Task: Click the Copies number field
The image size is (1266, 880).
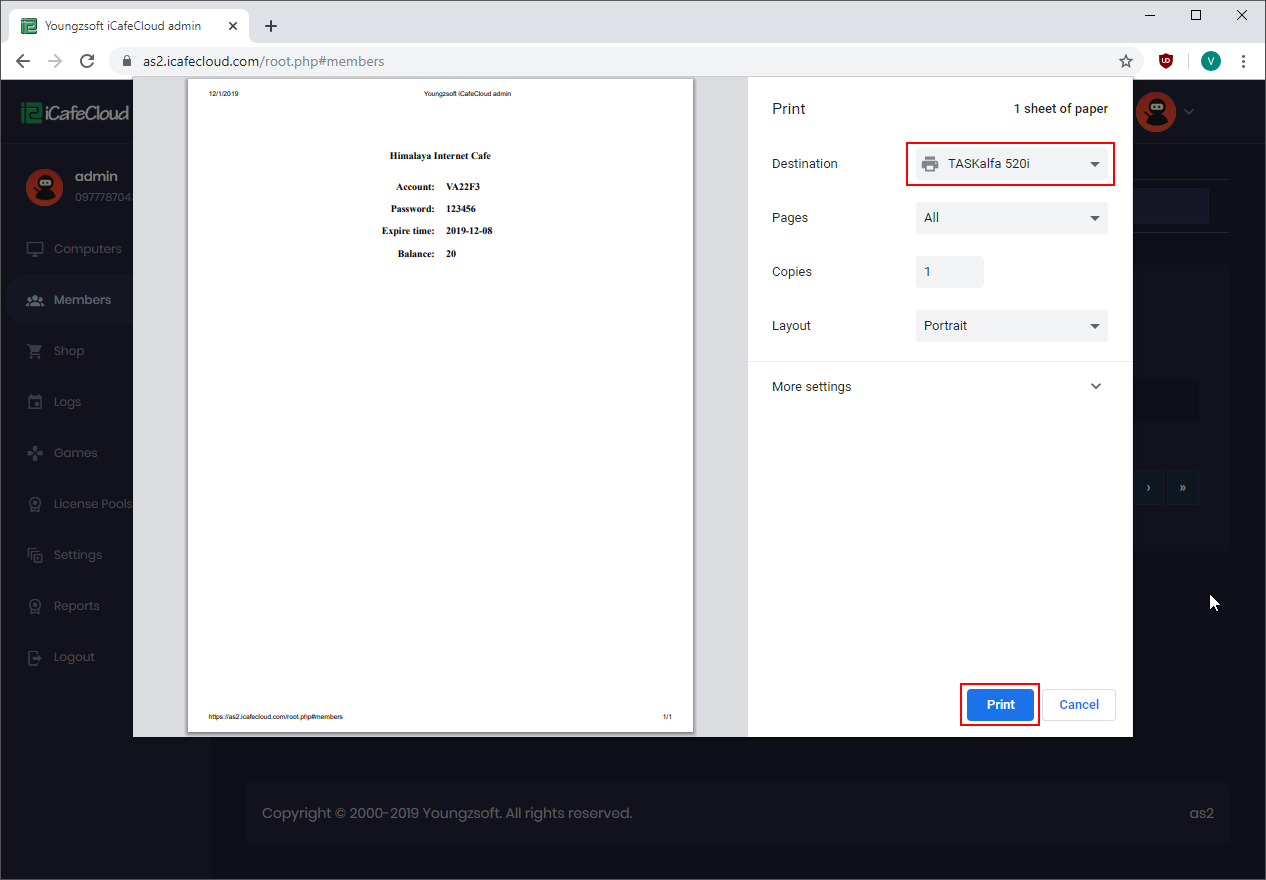Action: coord(949,272)
